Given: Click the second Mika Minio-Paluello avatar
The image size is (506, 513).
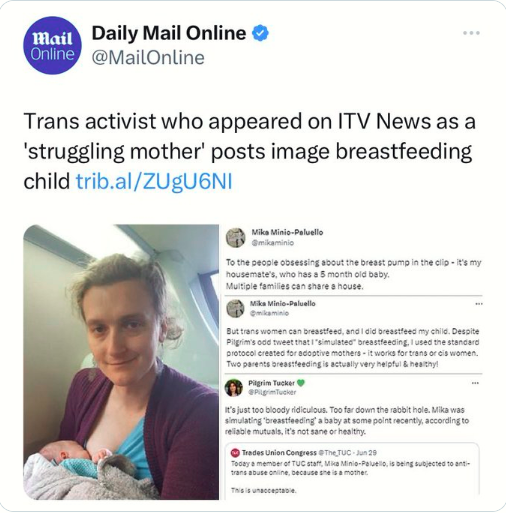Looking at the screenshot, I should (235, 308).
